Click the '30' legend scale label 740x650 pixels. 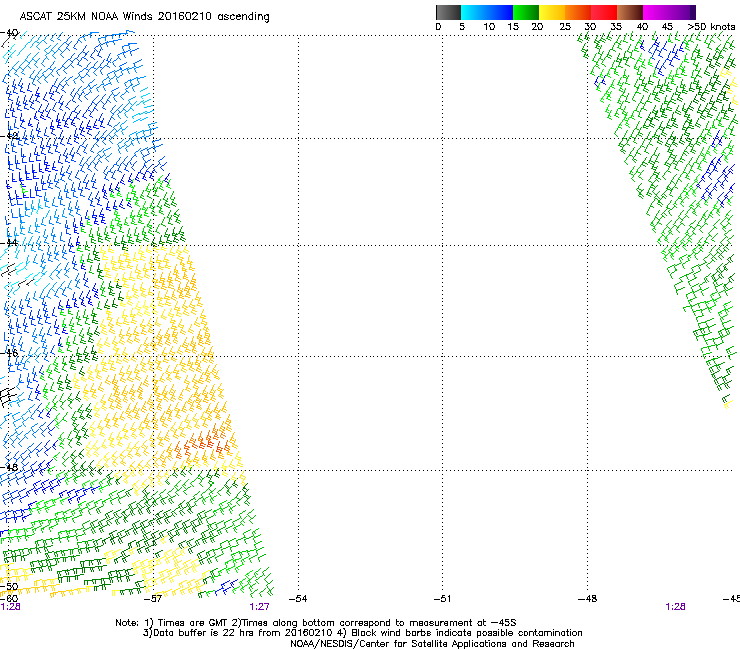[x=590, y=27]
